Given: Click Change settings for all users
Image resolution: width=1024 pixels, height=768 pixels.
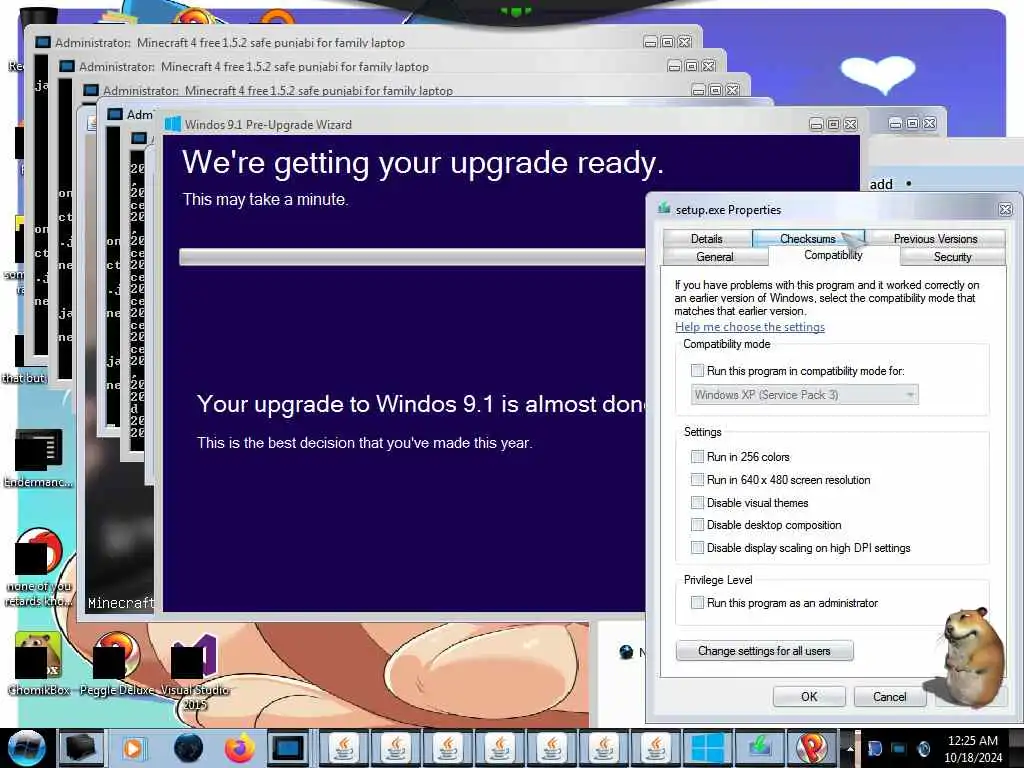Looking at the screenshot, I should (x=764, y=650).
